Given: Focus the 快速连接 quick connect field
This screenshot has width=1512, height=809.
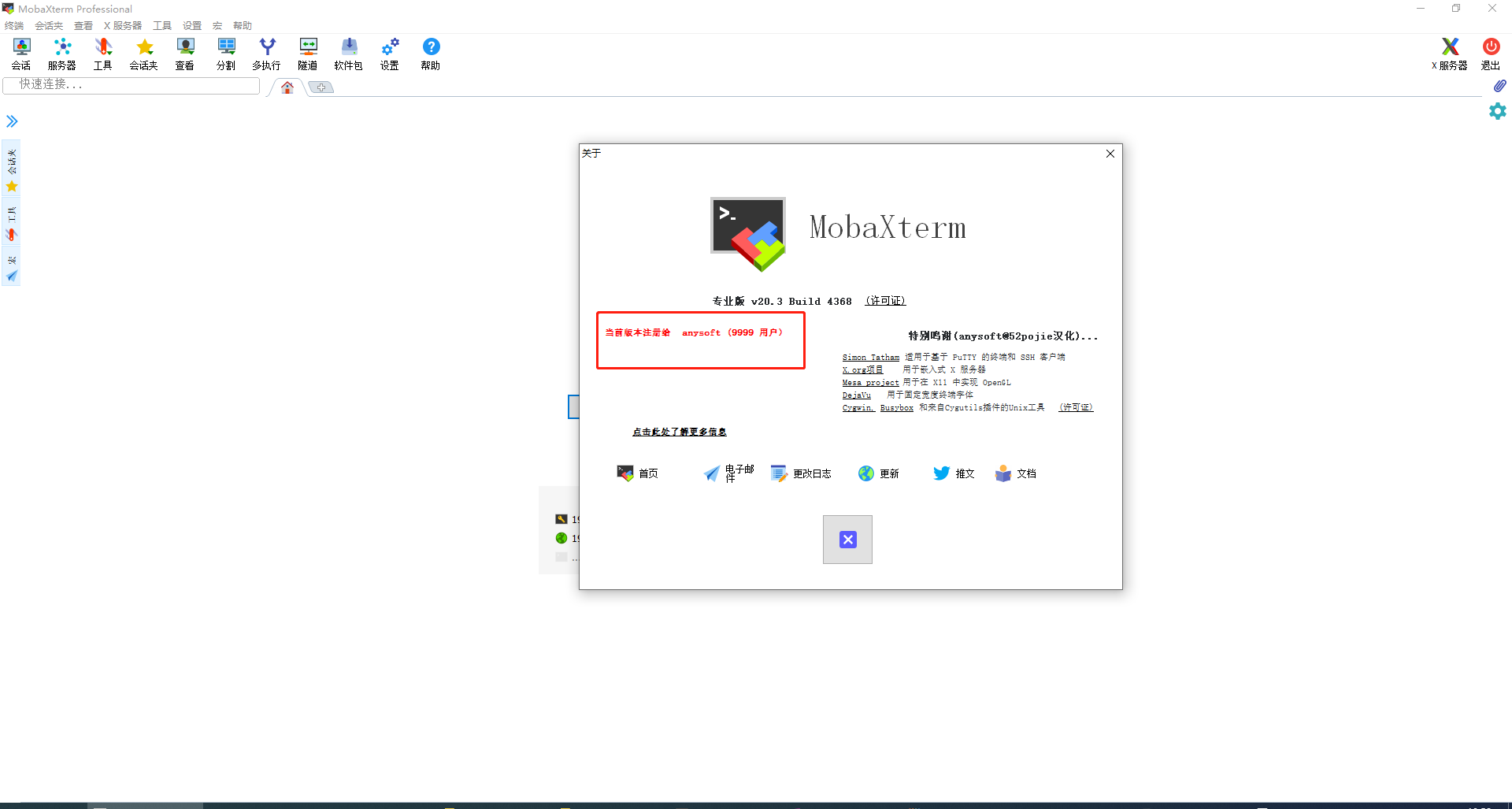Looking at the screenshot, I should click(132, 85).
